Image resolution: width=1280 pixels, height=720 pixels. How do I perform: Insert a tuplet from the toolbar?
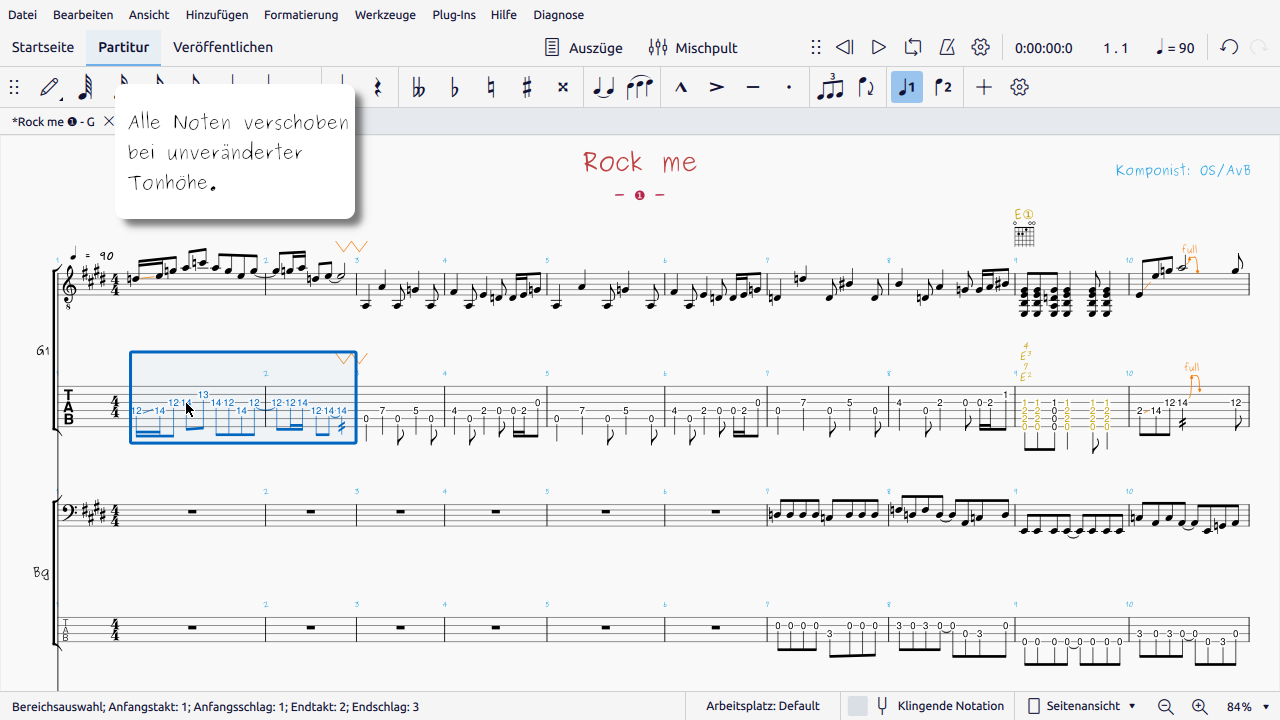(830, 87)
